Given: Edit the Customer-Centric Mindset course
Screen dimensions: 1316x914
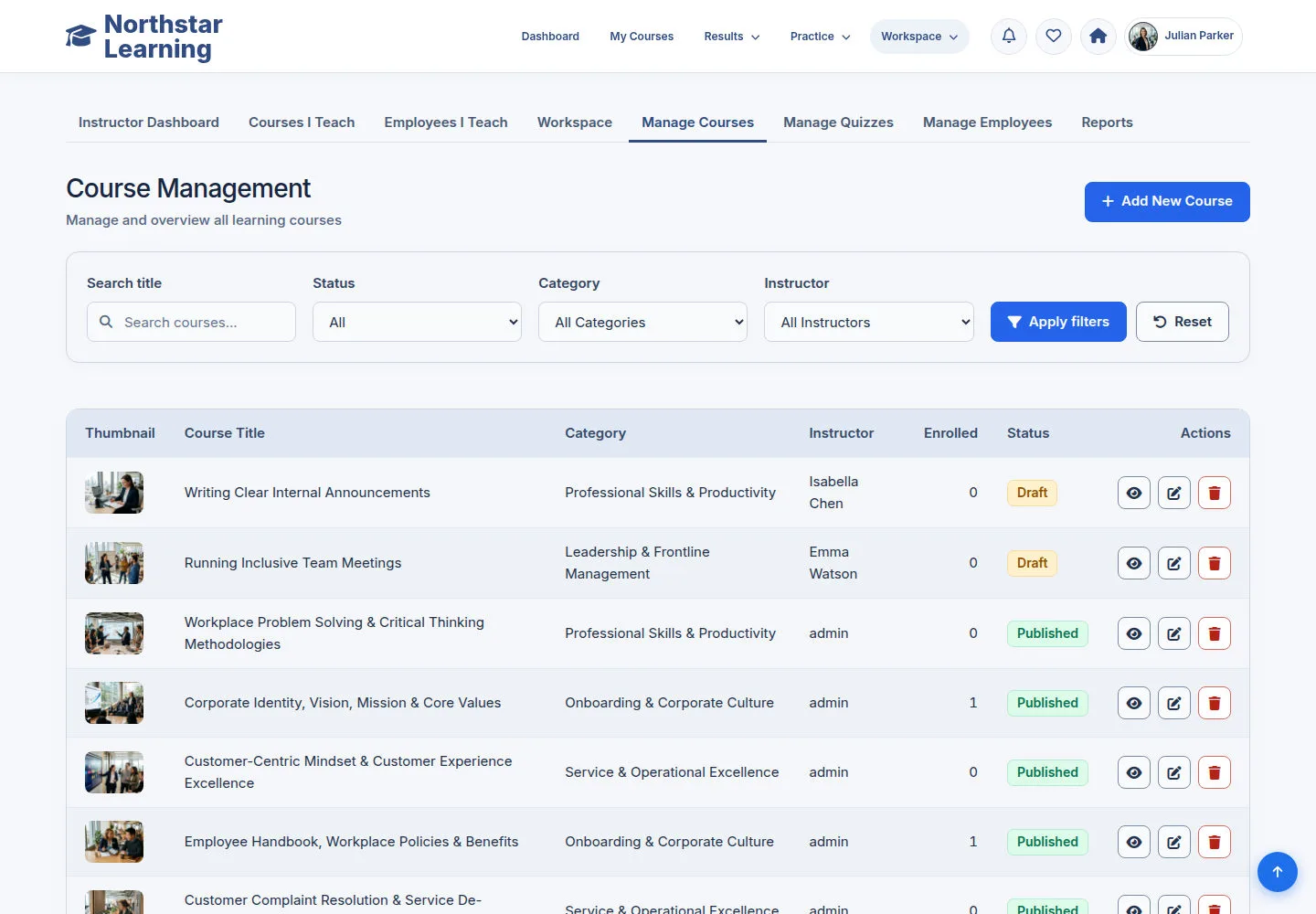Looking at the screenshot, I should pyautogui.click(x=1174, y=772).
